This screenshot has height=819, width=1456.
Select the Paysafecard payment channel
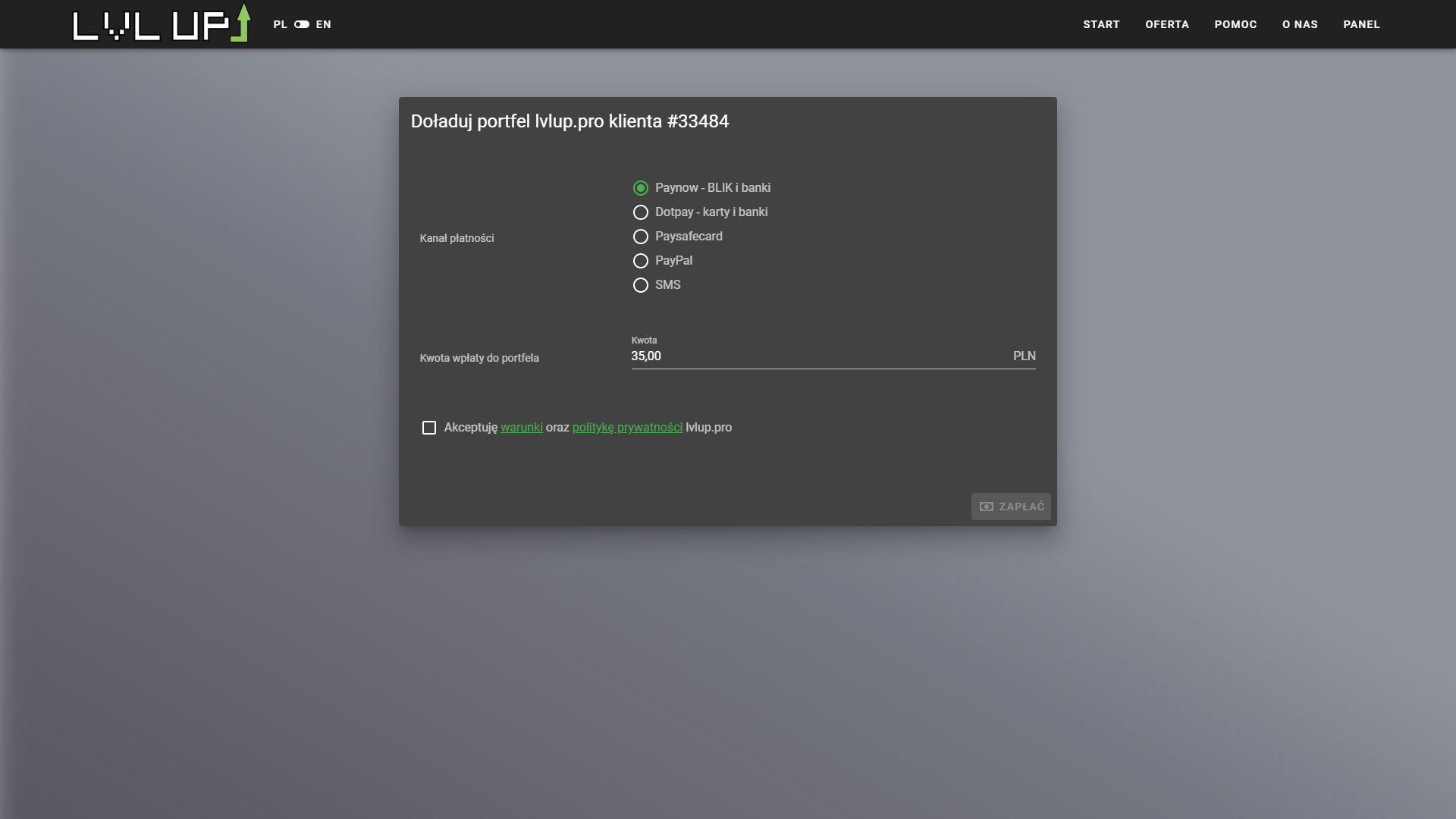coord(641,237)
